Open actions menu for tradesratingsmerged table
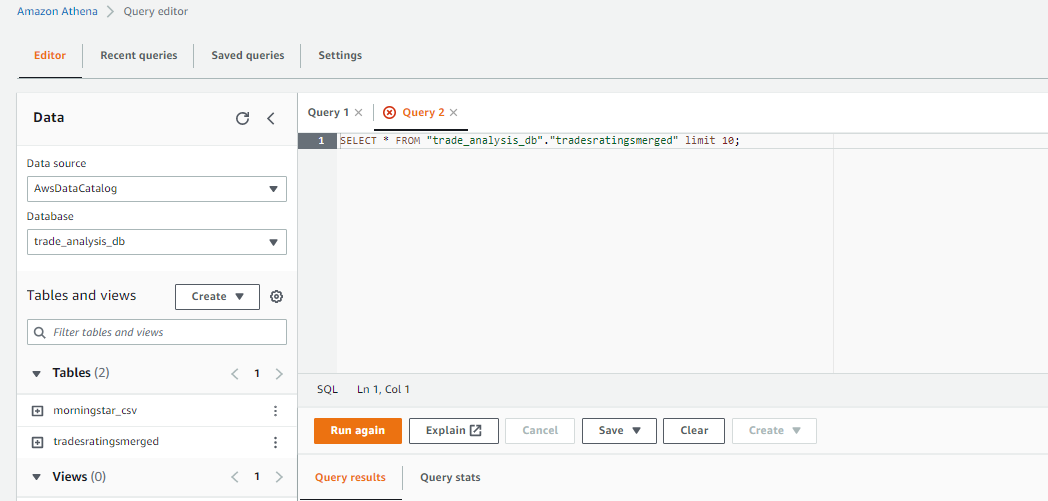The width and height of the screenshot is (1048, 501). (x=275, y=442)
